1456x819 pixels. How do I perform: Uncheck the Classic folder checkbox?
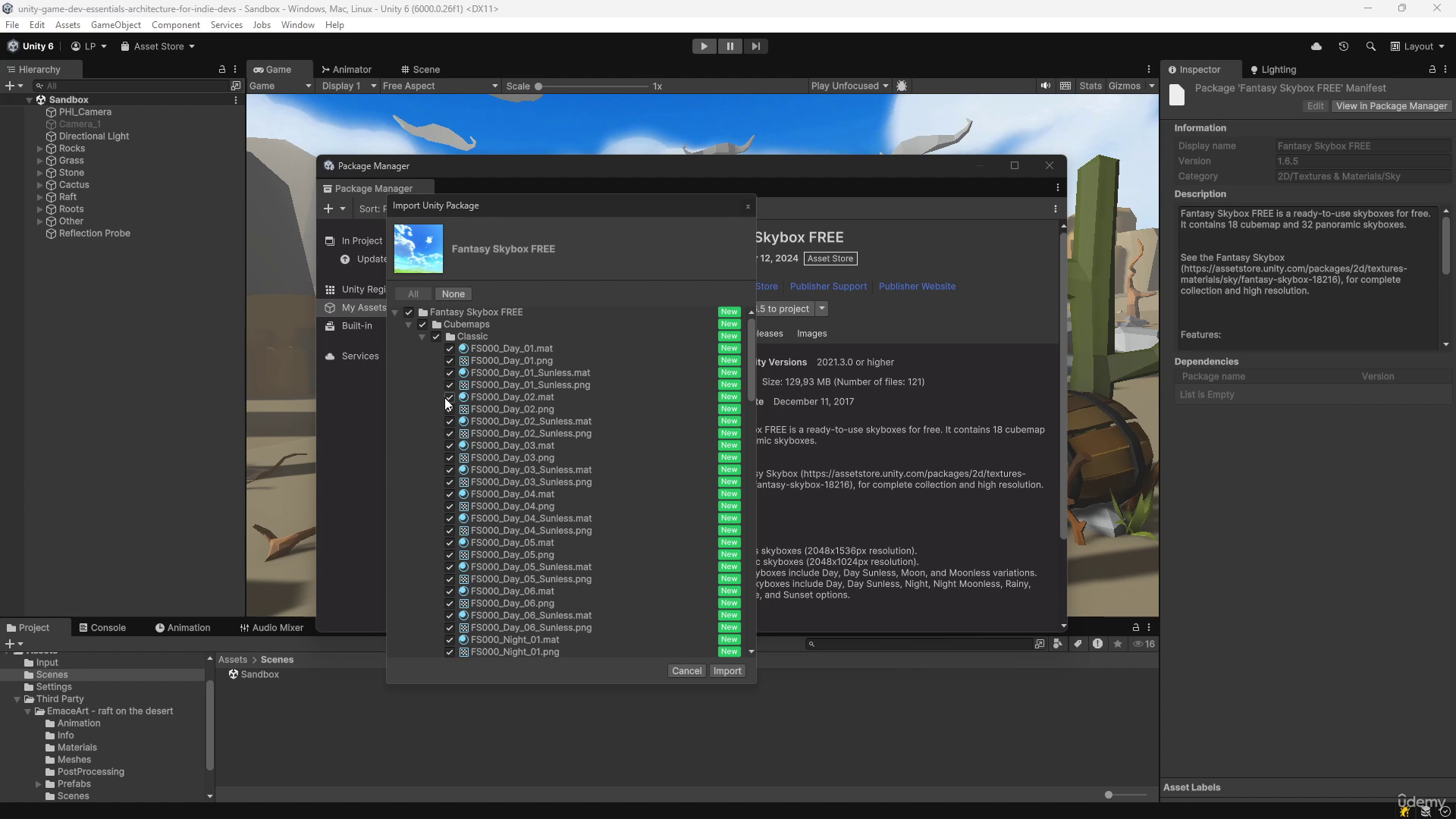click(436, 336)
